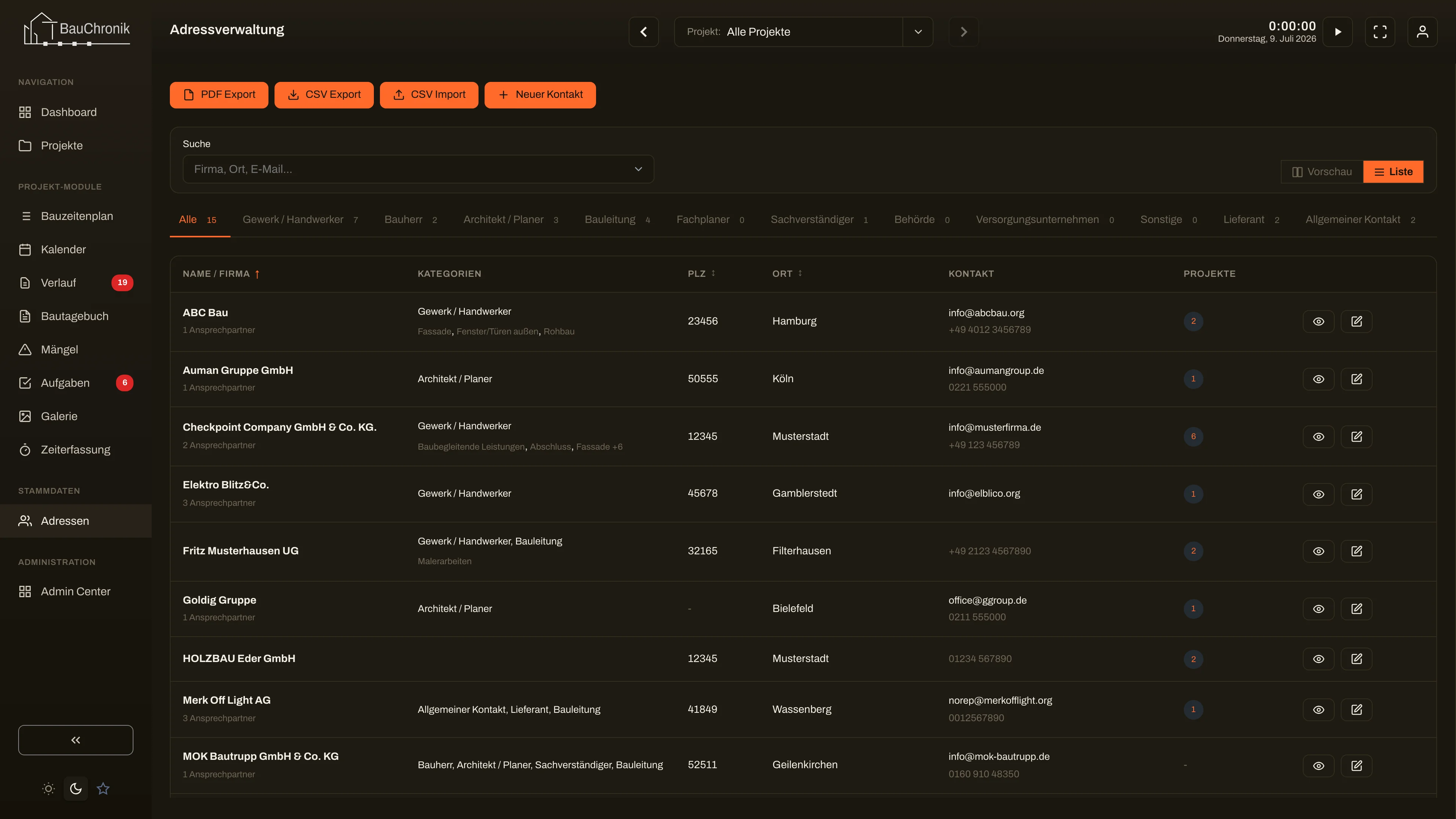Open the Bautagebuch module
Viewport: 1456px width, 819px height.
point(76,316)
